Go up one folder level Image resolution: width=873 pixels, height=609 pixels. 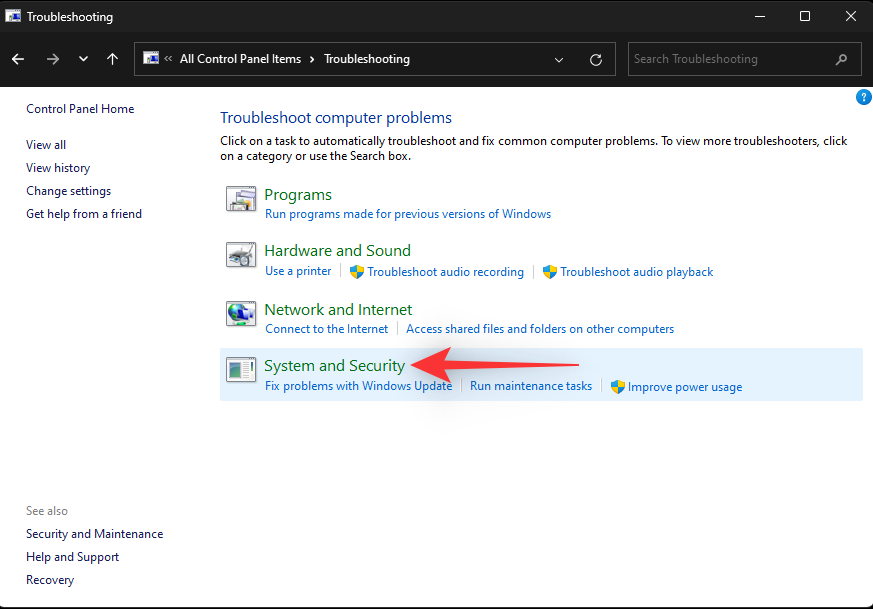coord(112,59)
